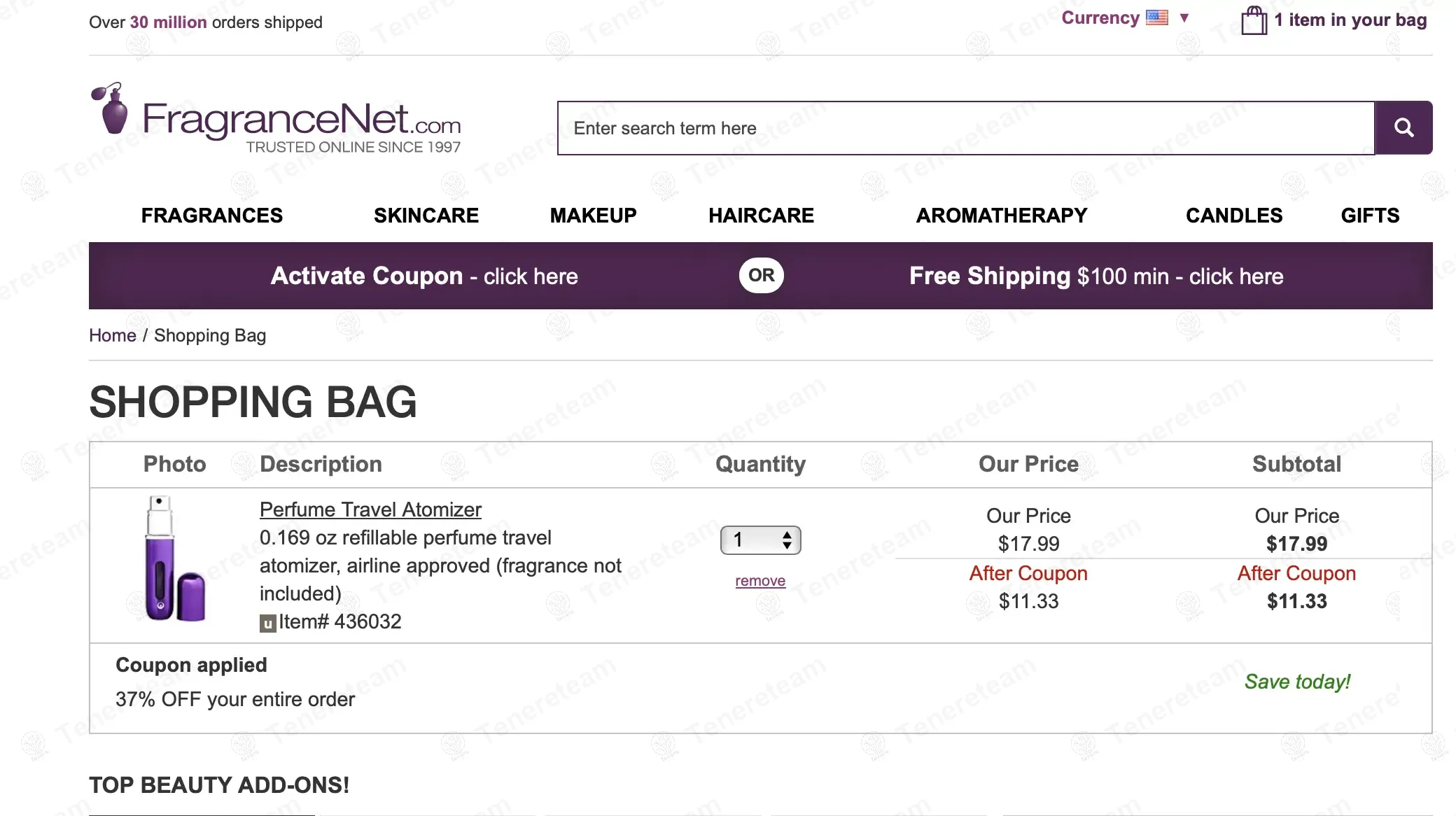Go to Home via breadcrumb
1456x816 pixels.
tap(112, 336)
